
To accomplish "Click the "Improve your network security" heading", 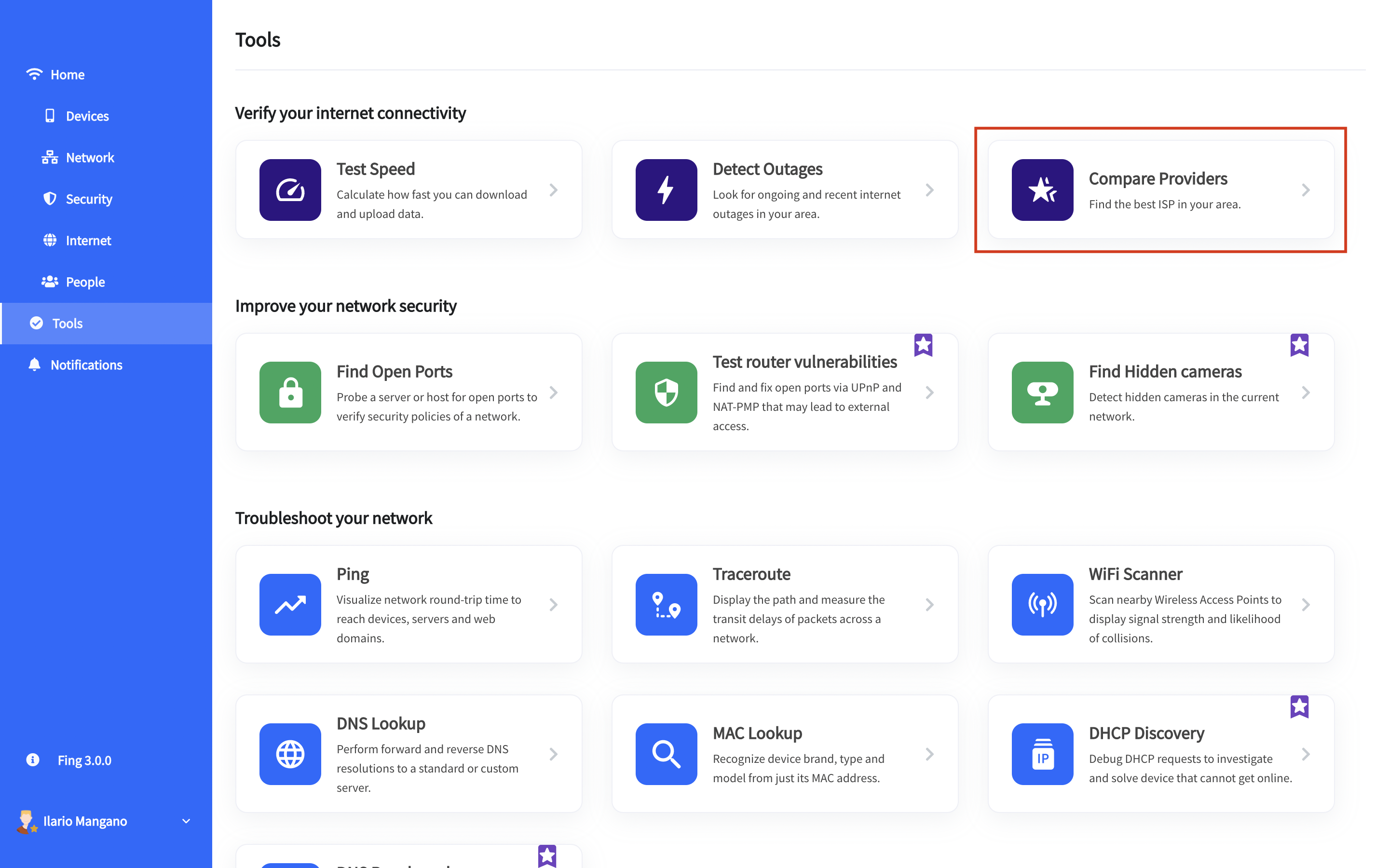I will point(345,306).
